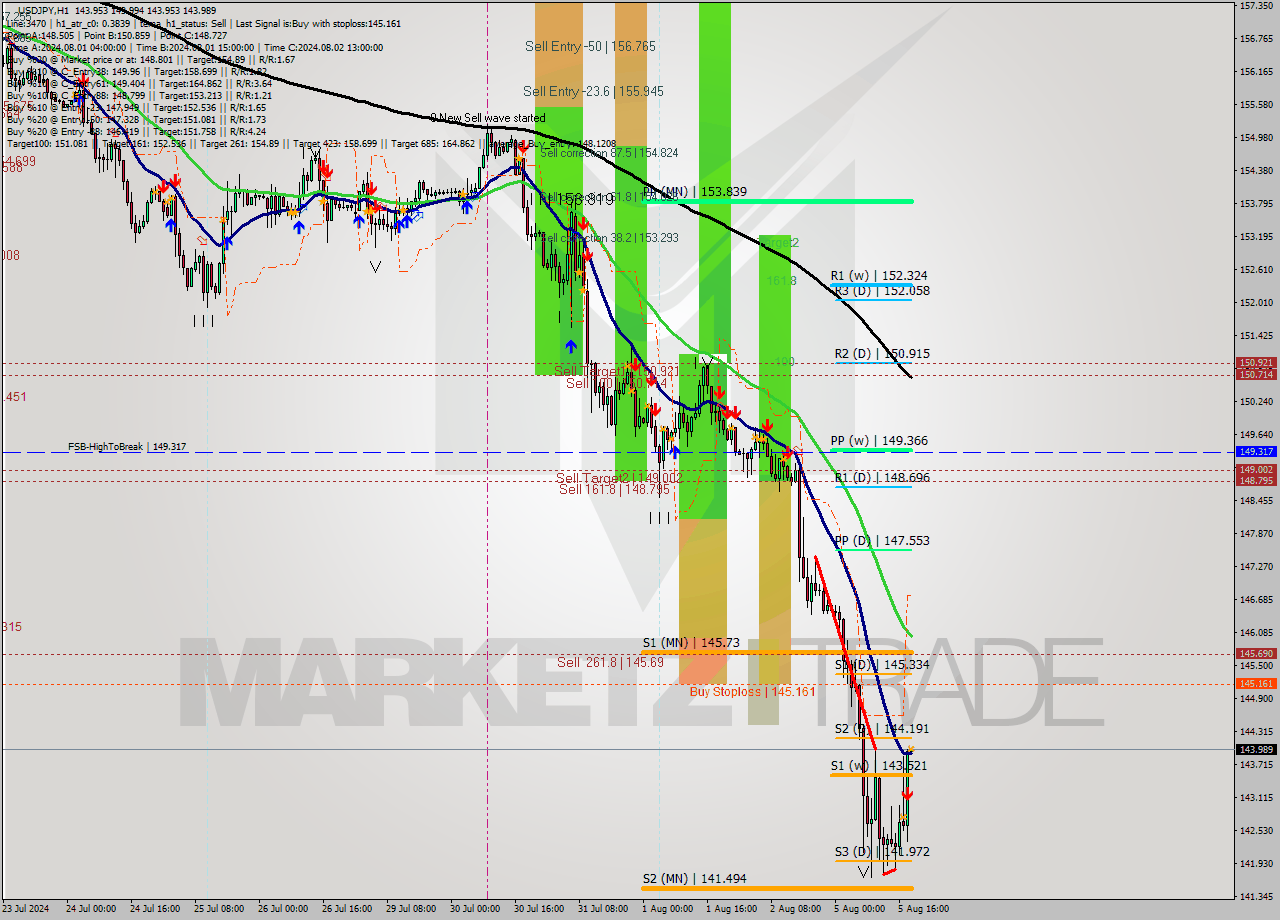Click the '26 Jul 16:00' time axis label
Image resolution: width=1280 pixels, height=920 pixels.
coord(345,909)
